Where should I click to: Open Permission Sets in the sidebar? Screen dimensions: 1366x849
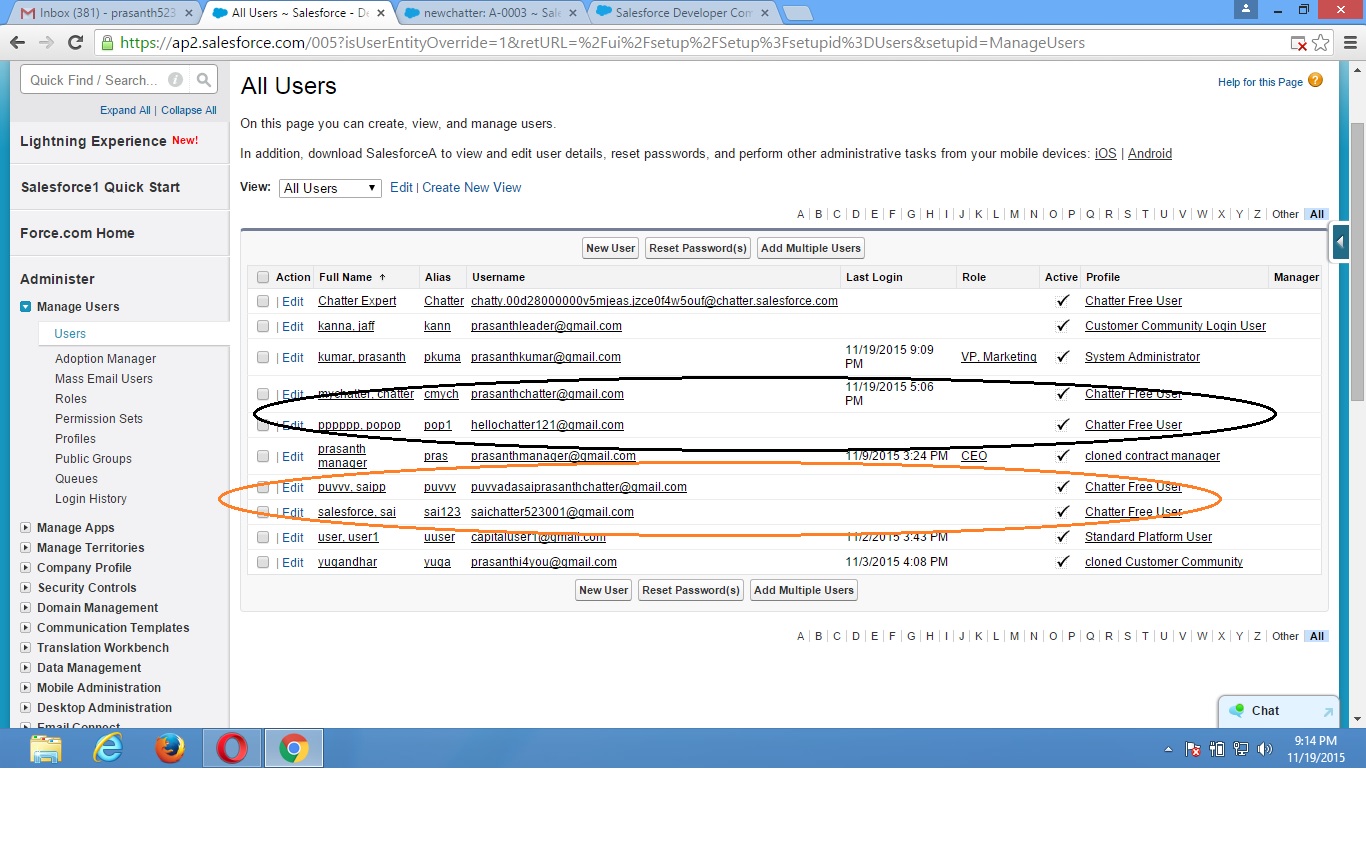tap(99, 419)
